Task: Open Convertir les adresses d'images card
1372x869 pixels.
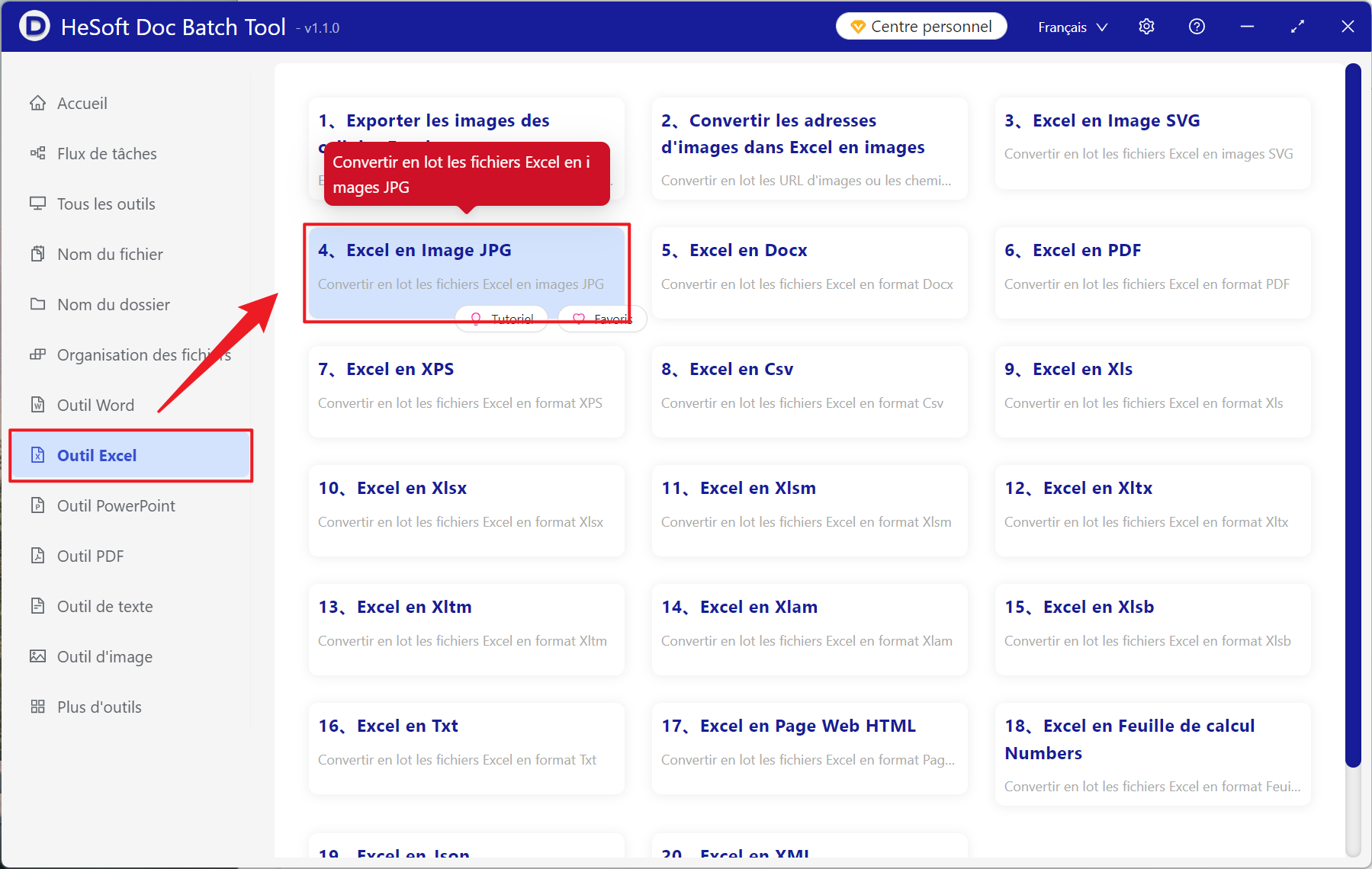Action: [809, 149]
